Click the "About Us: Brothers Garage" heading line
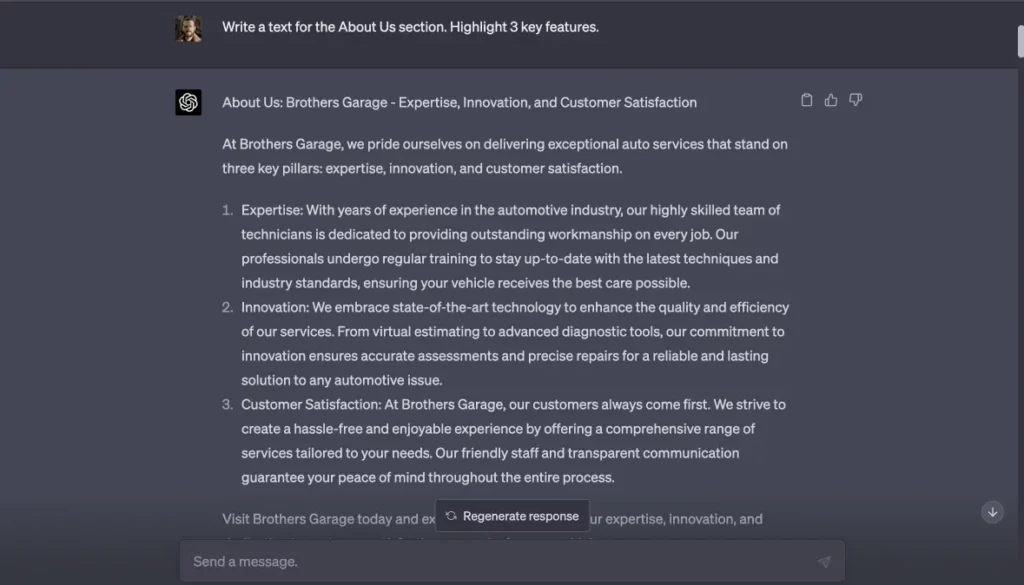The width and height of the screenshot is (1024, 585). (459, 102)
